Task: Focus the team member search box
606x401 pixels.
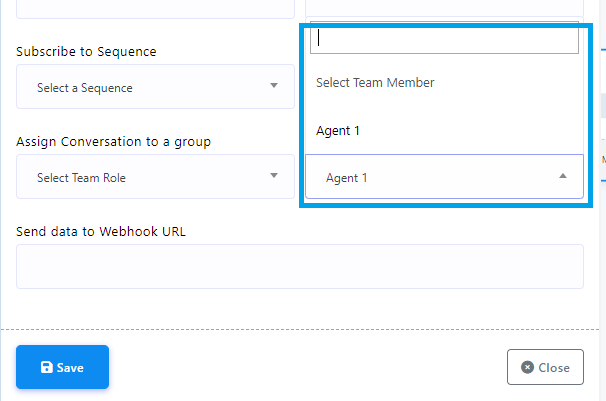Action: point(444,39)
